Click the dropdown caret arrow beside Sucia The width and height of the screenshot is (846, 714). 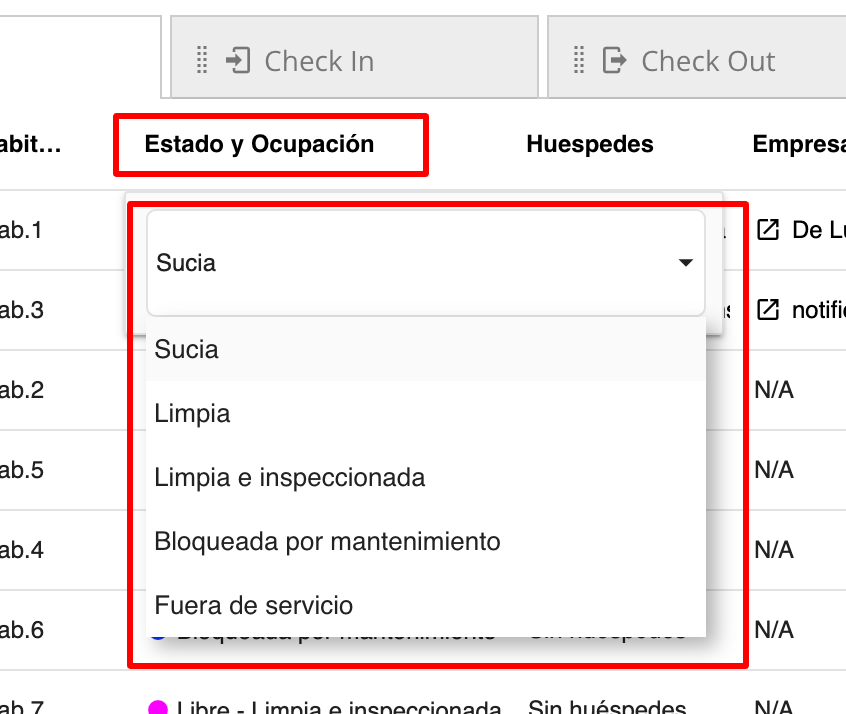(686, 262)
